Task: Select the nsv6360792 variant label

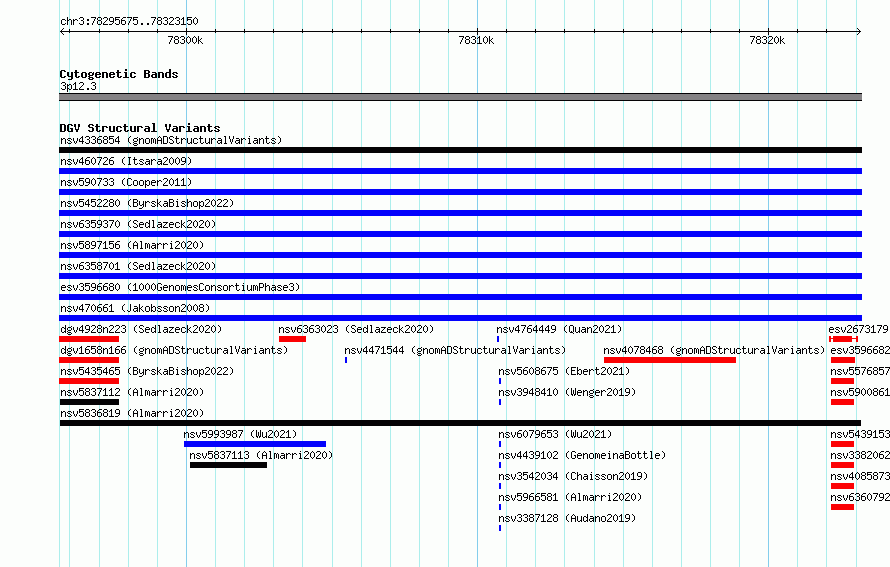Action: (x=860, y=497)
